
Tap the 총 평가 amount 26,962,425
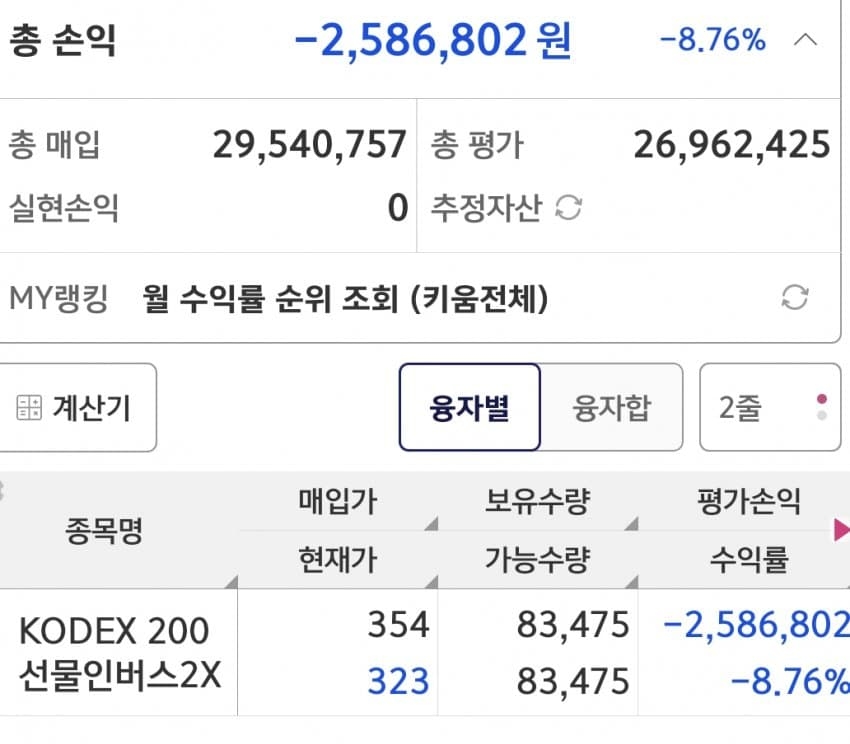coord(731,145)
